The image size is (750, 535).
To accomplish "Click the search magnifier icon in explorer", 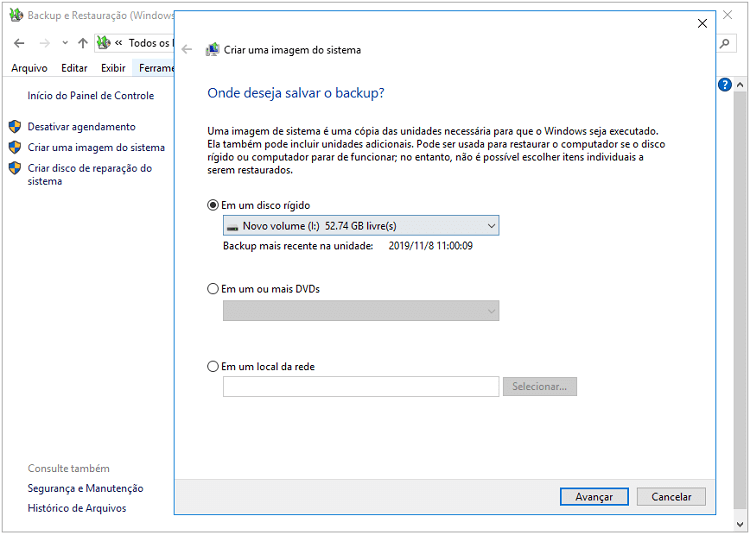I will click(x=725, y=43).
